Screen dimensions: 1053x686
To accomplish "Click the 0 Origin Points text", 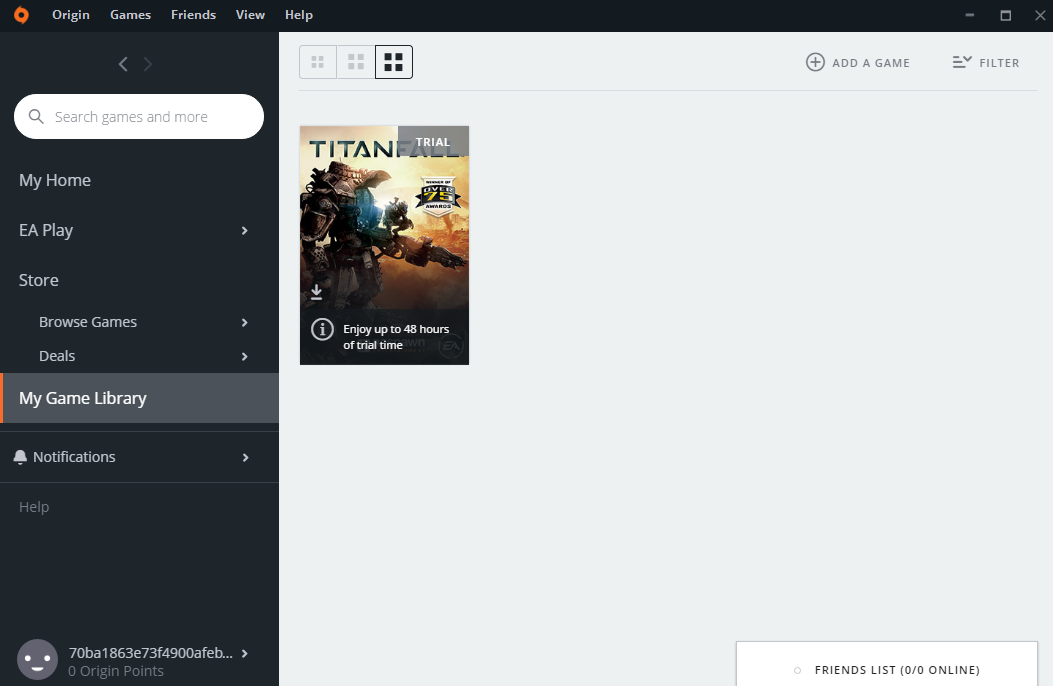I will click(x=116, y=671).
